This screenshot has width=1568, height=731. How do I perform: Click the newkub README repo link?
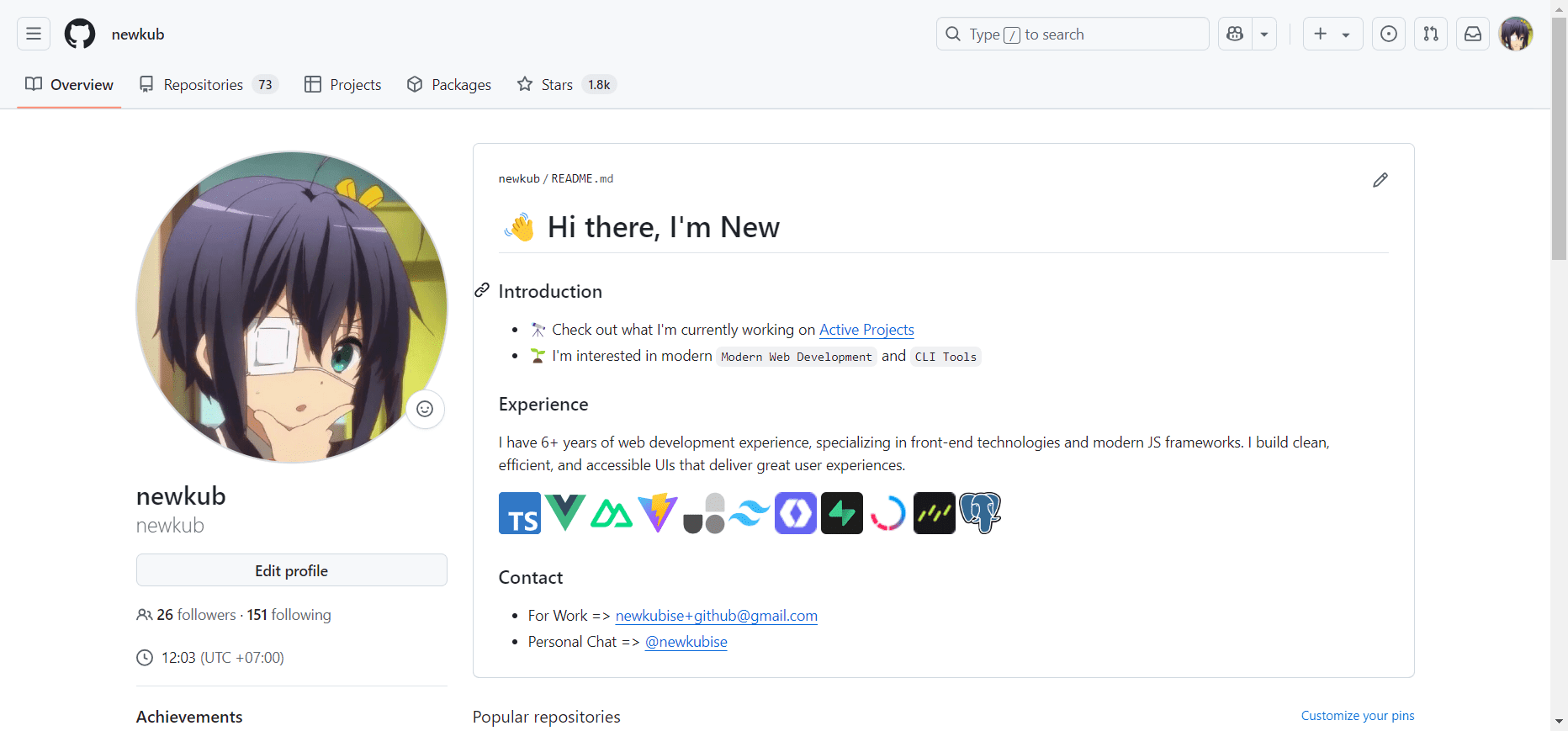coord(519,179)
